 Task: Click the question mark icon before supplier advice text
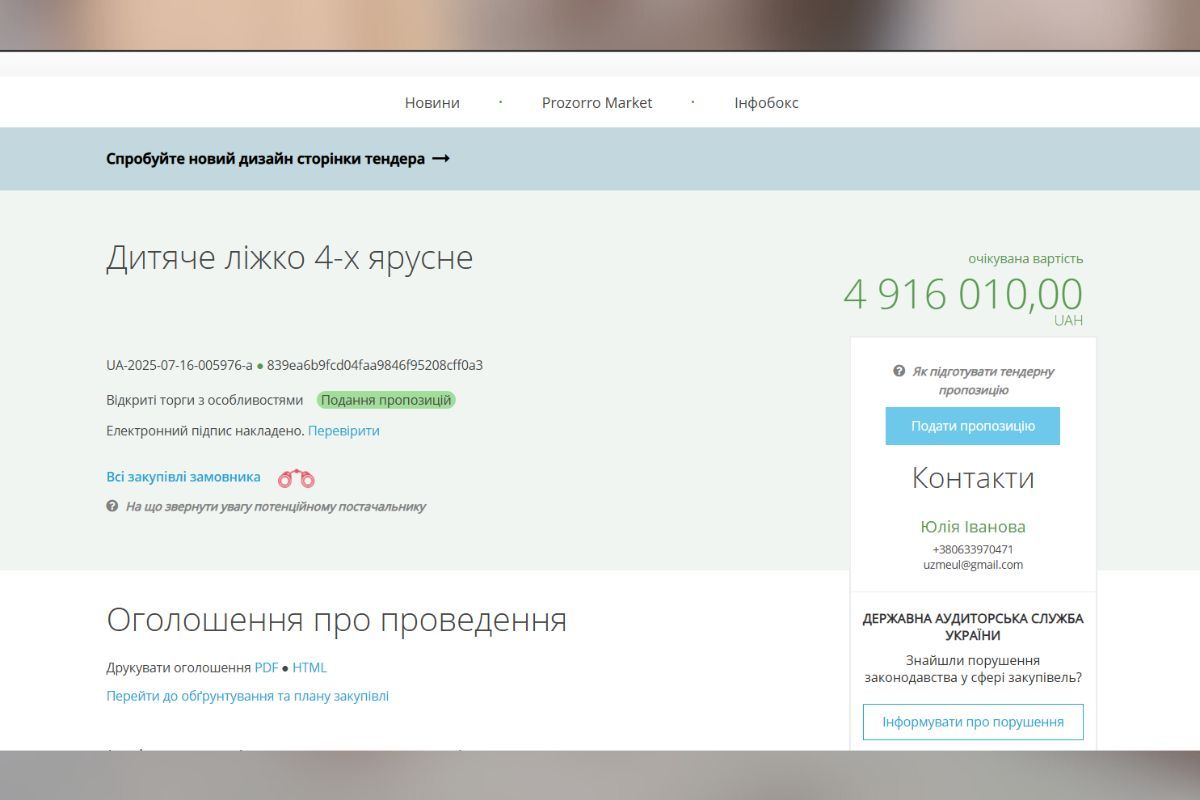coord(113,507)
